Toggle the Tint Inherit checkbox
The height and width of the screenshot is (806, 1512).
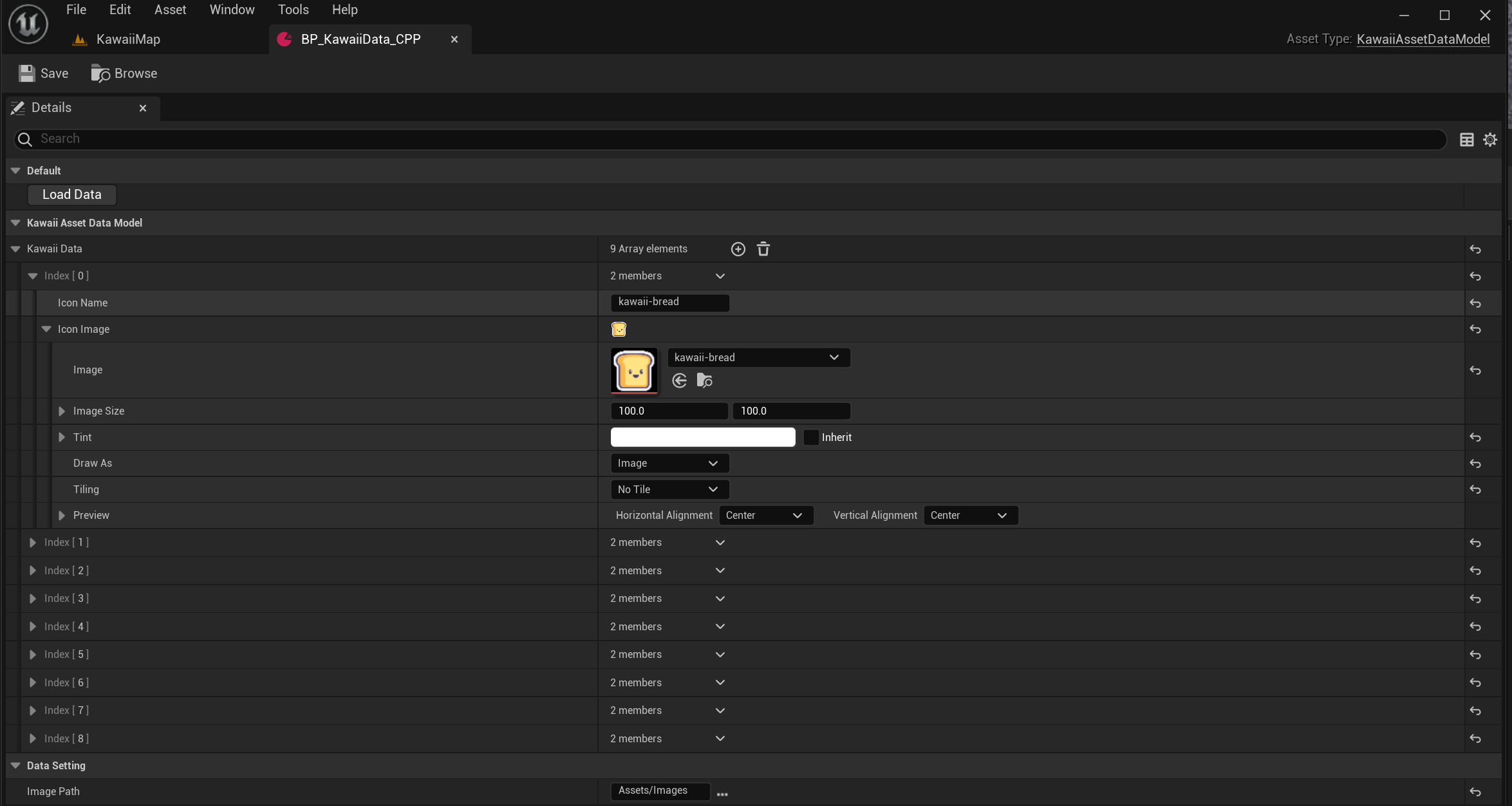pyautogui.click(x=811, y=437)
